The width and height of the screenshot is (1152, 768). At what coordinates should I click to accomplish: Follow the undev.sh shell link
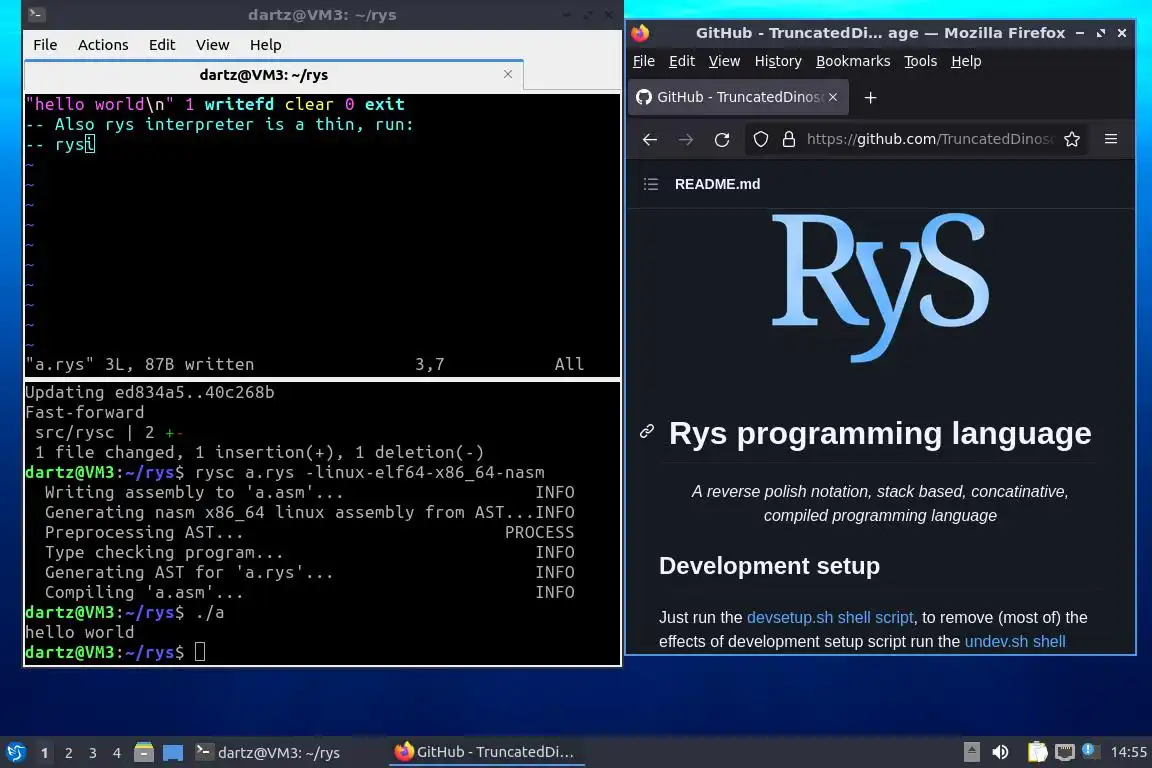pos(1015,641)
